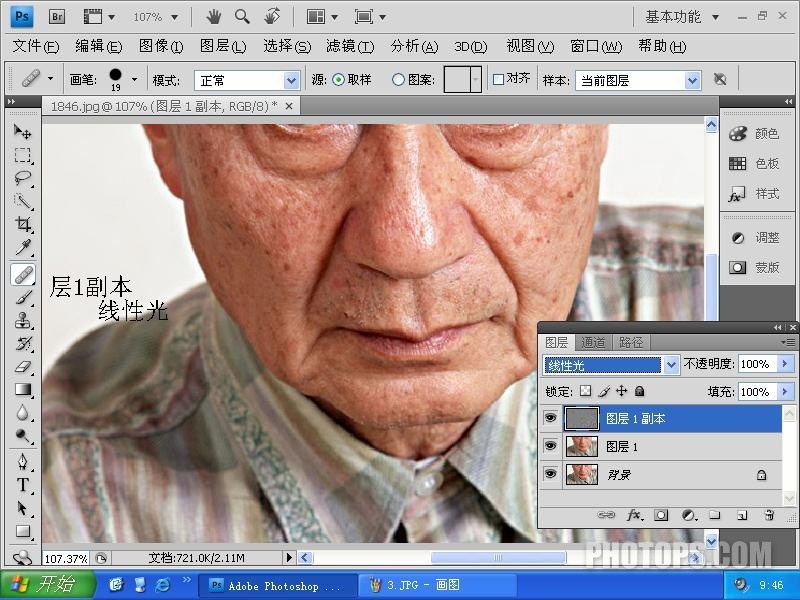The width and height of the screenshot is (800, 600).
Task: Select the Lasso tool
Action: point(22,178)
